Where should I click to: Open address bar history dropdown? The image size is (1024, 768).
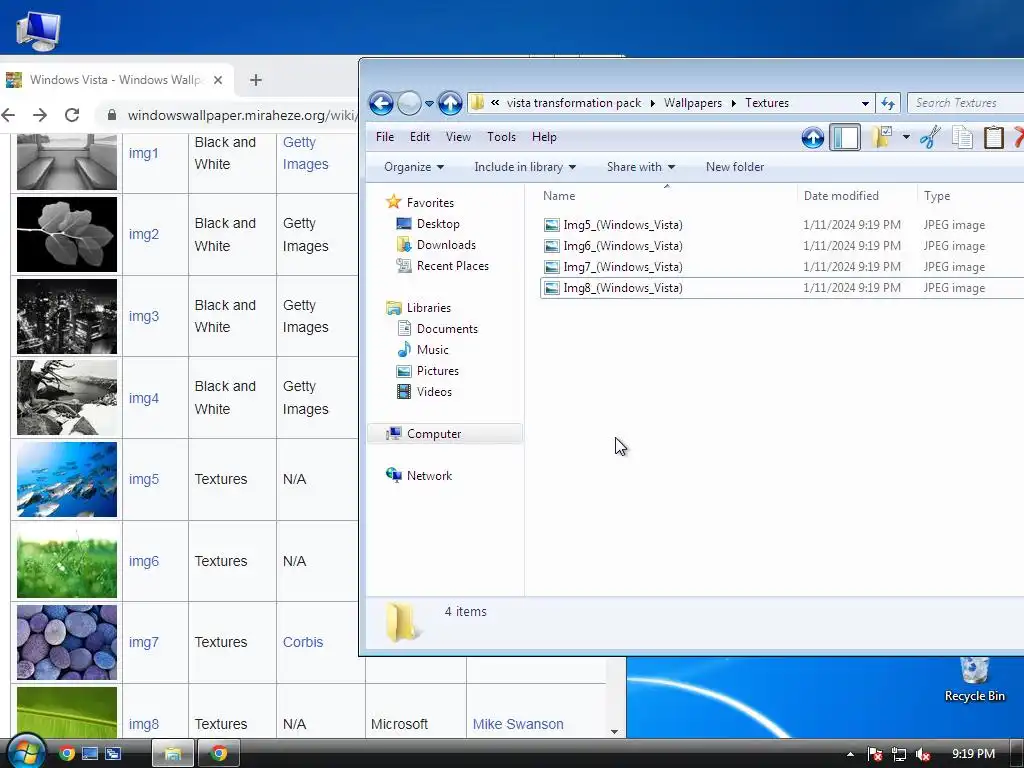[865, 103]
